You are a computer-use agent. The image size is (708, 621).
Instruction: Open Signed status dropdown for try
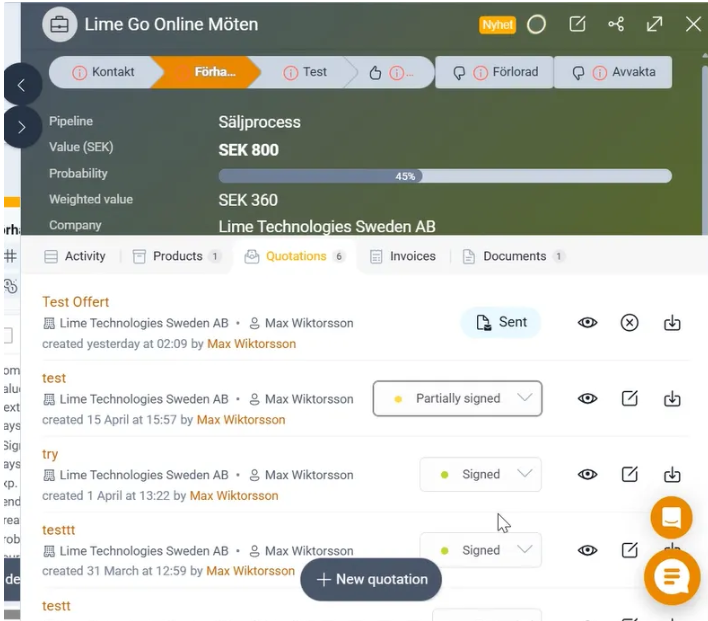pos(480,474)
